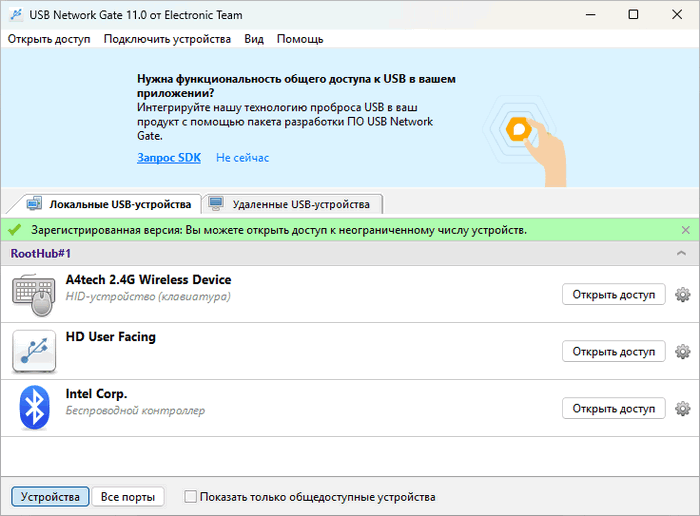Open the 'Помощь' menu
This screenshot has height=516, width=700.
[x=300, y=39]
